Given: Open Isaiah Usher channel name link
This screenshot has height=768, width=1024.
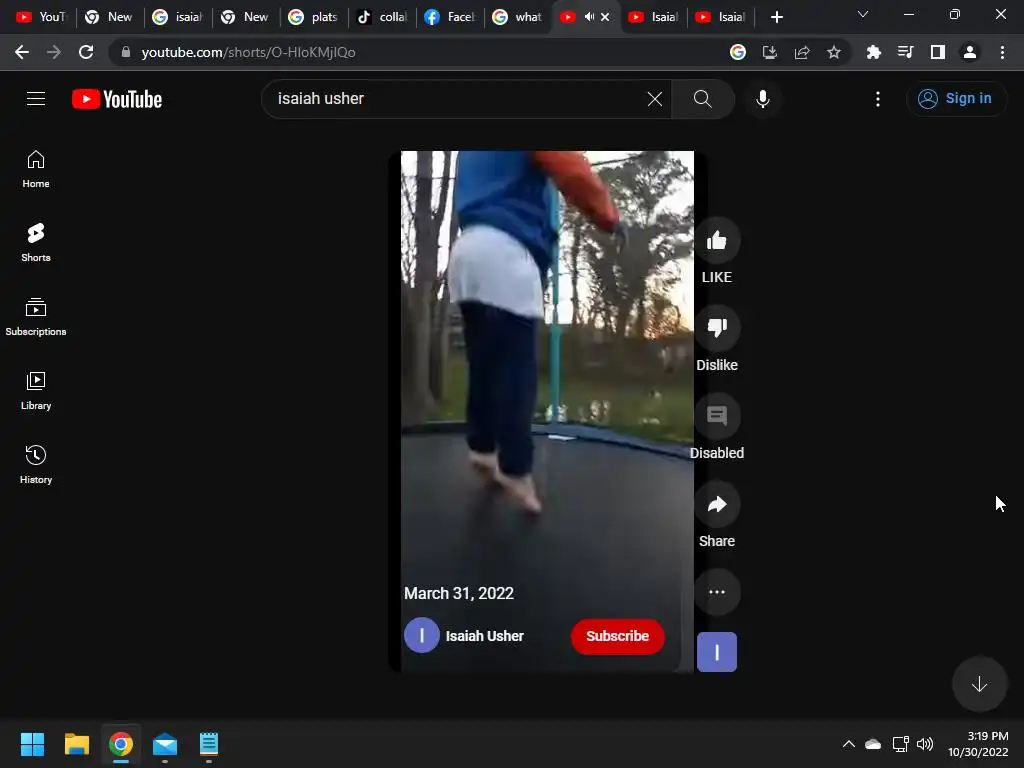Looking at the screenshot, I should [x=485, y=636].
